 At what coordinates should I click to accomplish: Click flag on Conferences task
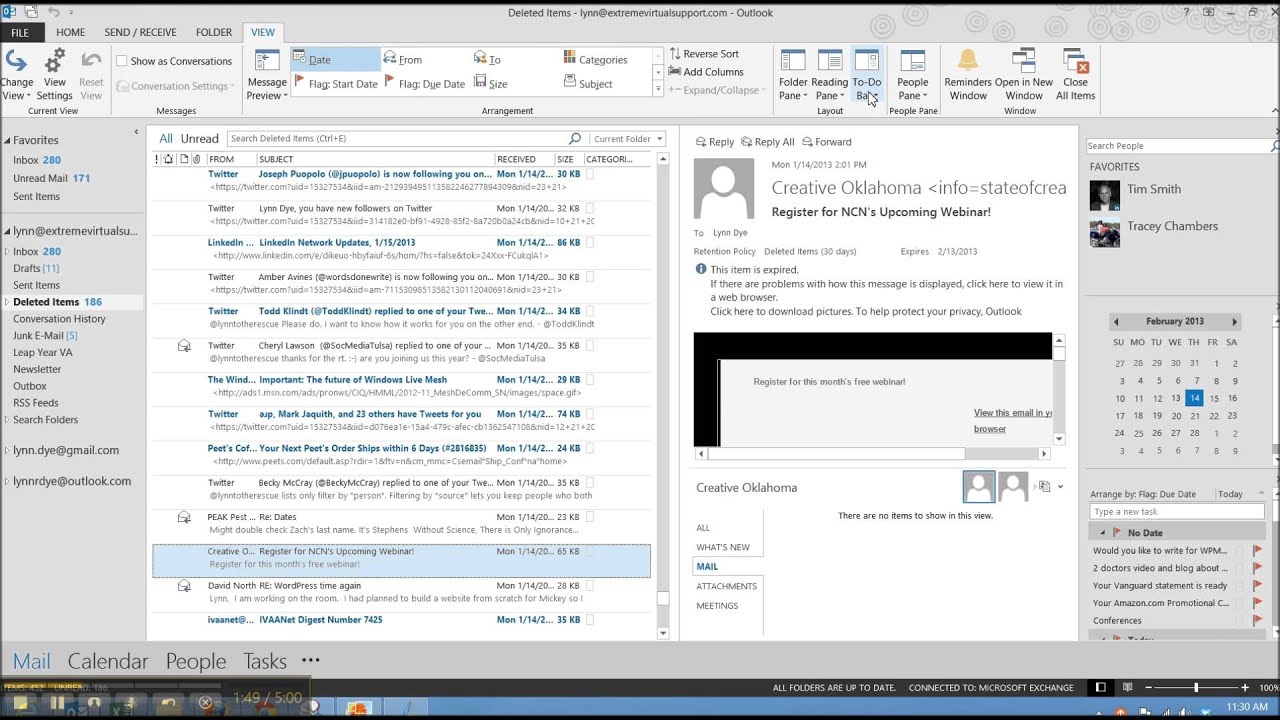[x=1258, y=620]
